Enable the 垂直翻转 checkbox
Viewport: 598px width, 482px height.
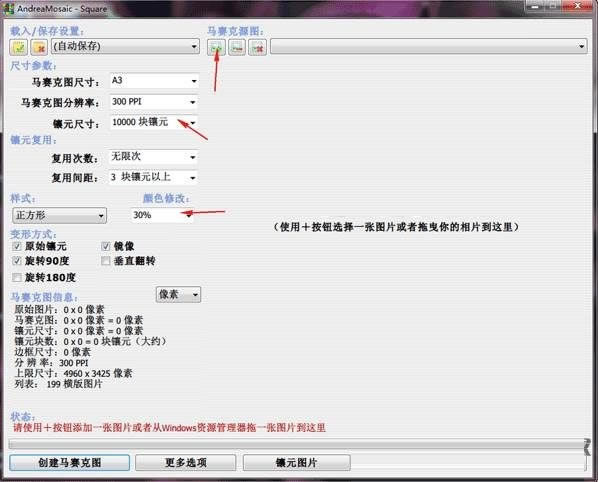[106, 261]
